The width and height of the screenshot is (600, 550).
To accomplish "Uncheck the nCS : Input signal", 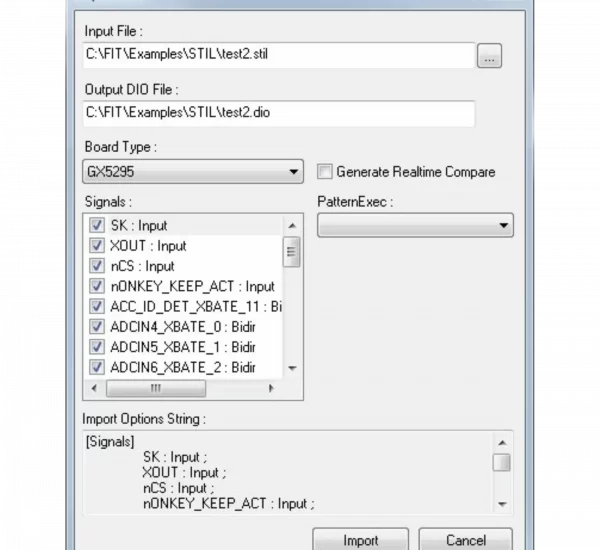I will (97, 266).
